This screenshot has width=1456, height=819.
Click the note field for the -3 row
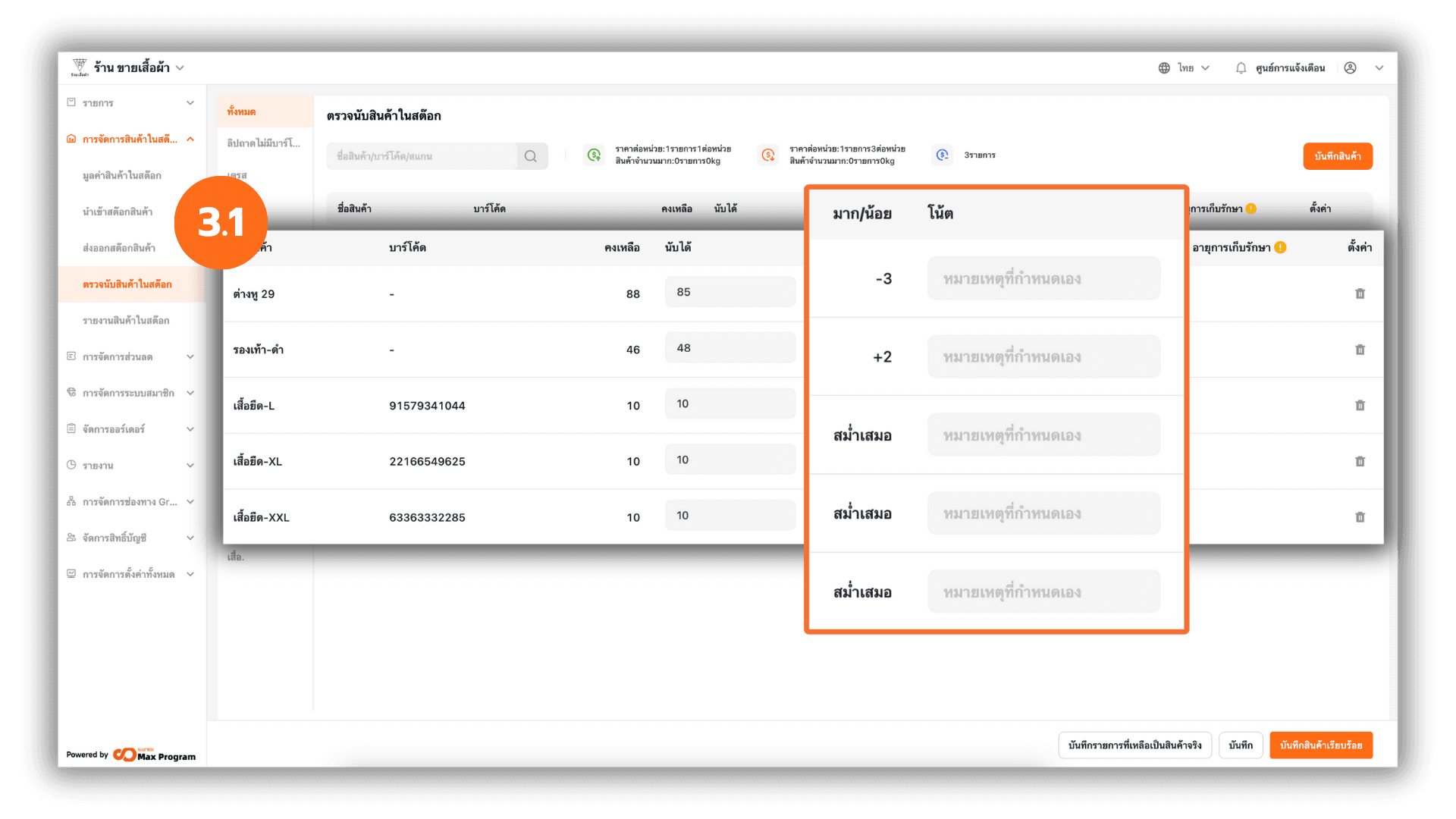pyautogui.click(x=1043, y=279)
